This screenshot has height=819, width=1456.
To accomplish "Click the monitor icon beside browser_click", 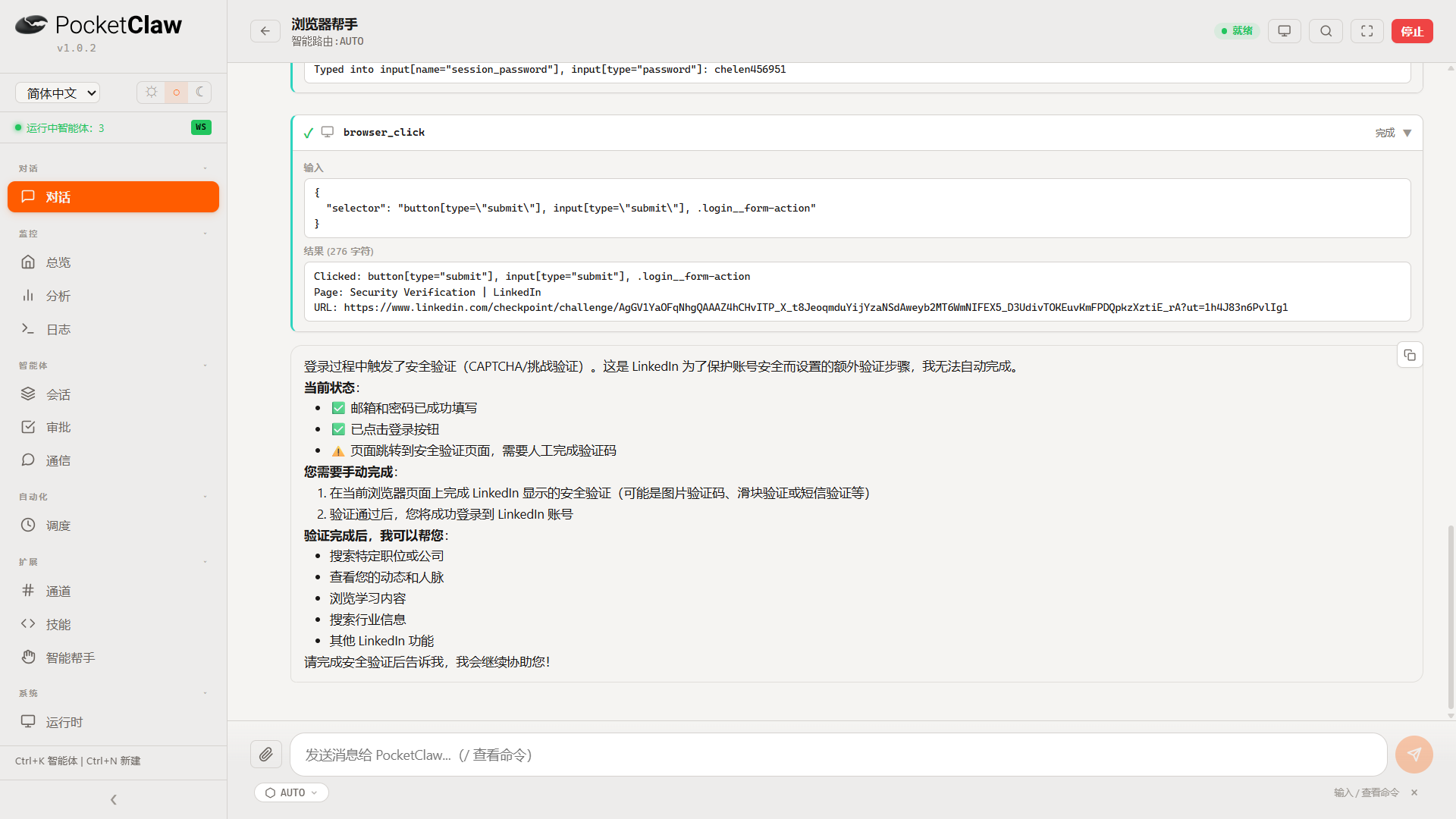I will (328, 132).
